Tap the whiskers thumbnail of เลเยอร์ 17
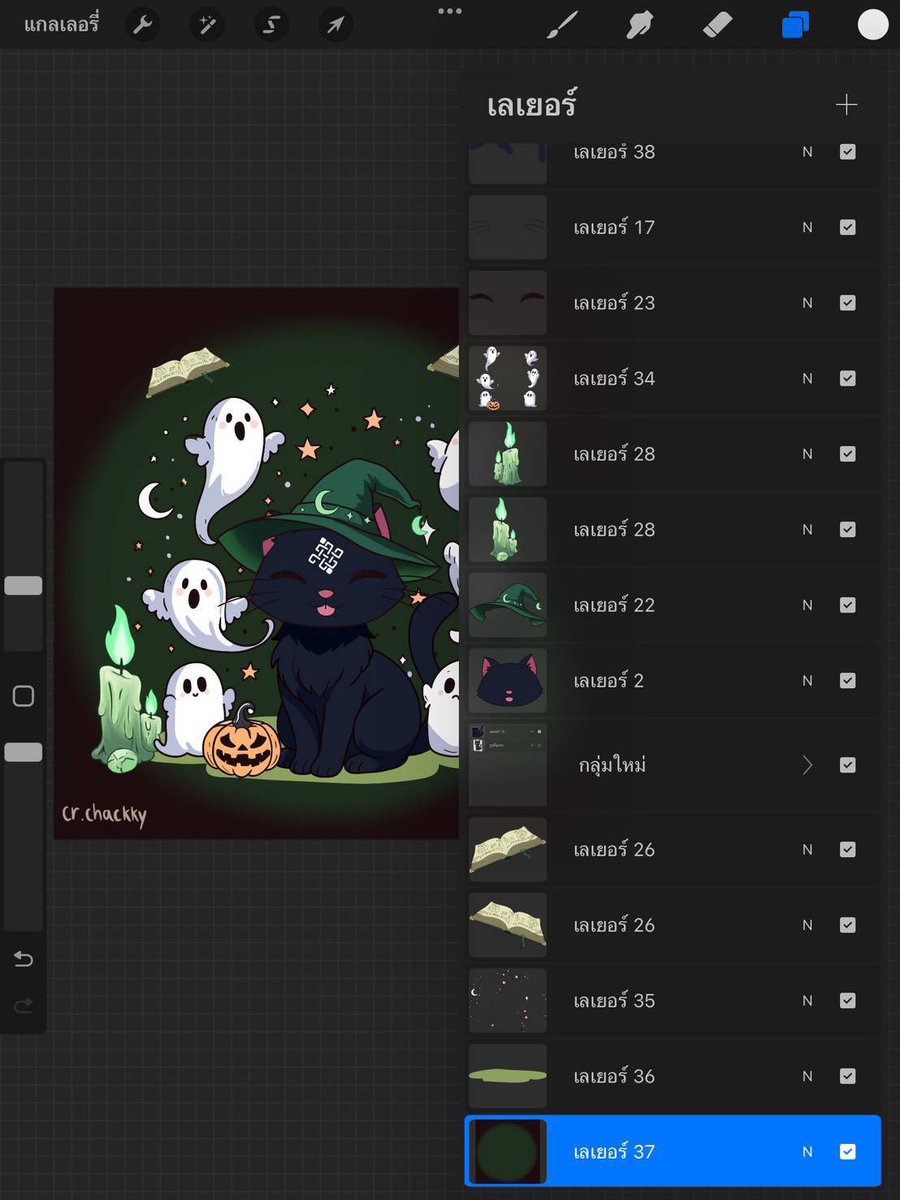 508,228
